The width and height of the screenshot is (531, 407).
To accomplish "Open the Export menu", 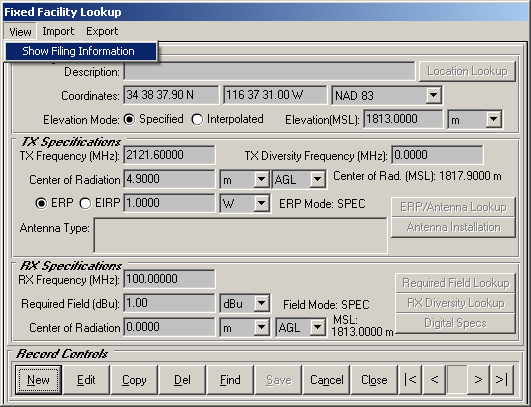I will tap(102, 31).
